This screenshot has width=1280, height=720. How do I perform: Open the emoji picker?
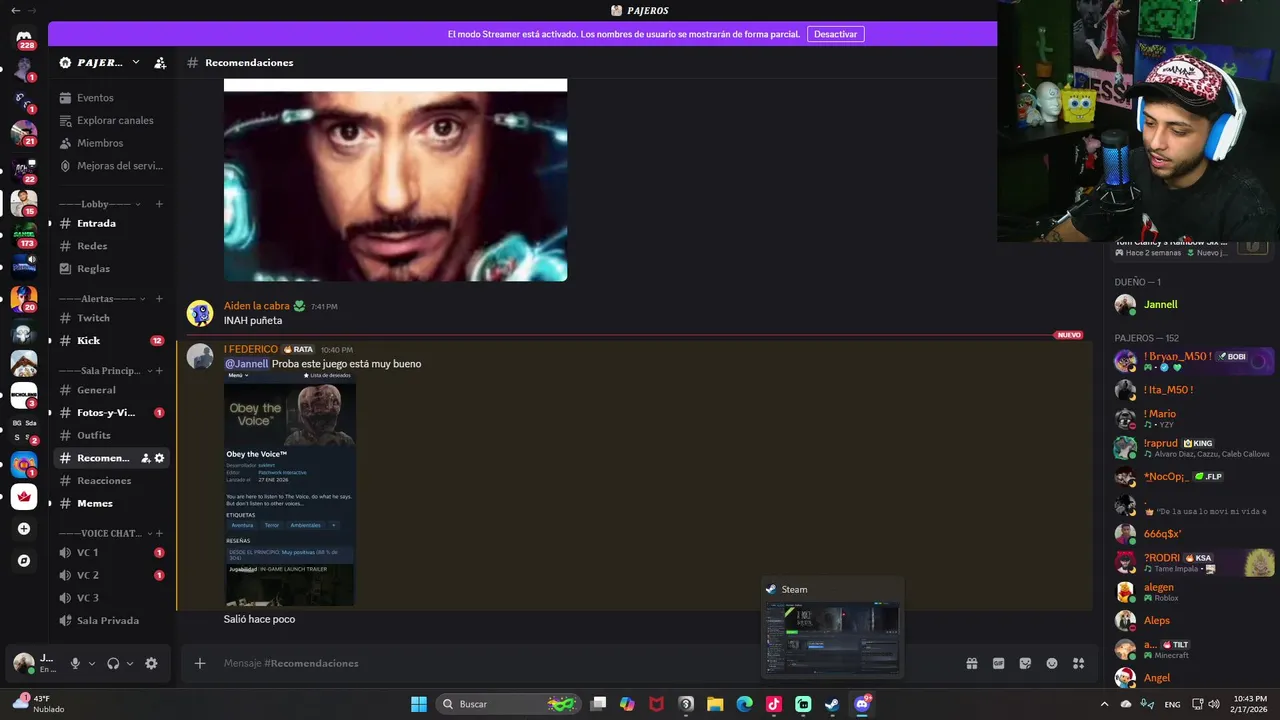point(1052,663)
